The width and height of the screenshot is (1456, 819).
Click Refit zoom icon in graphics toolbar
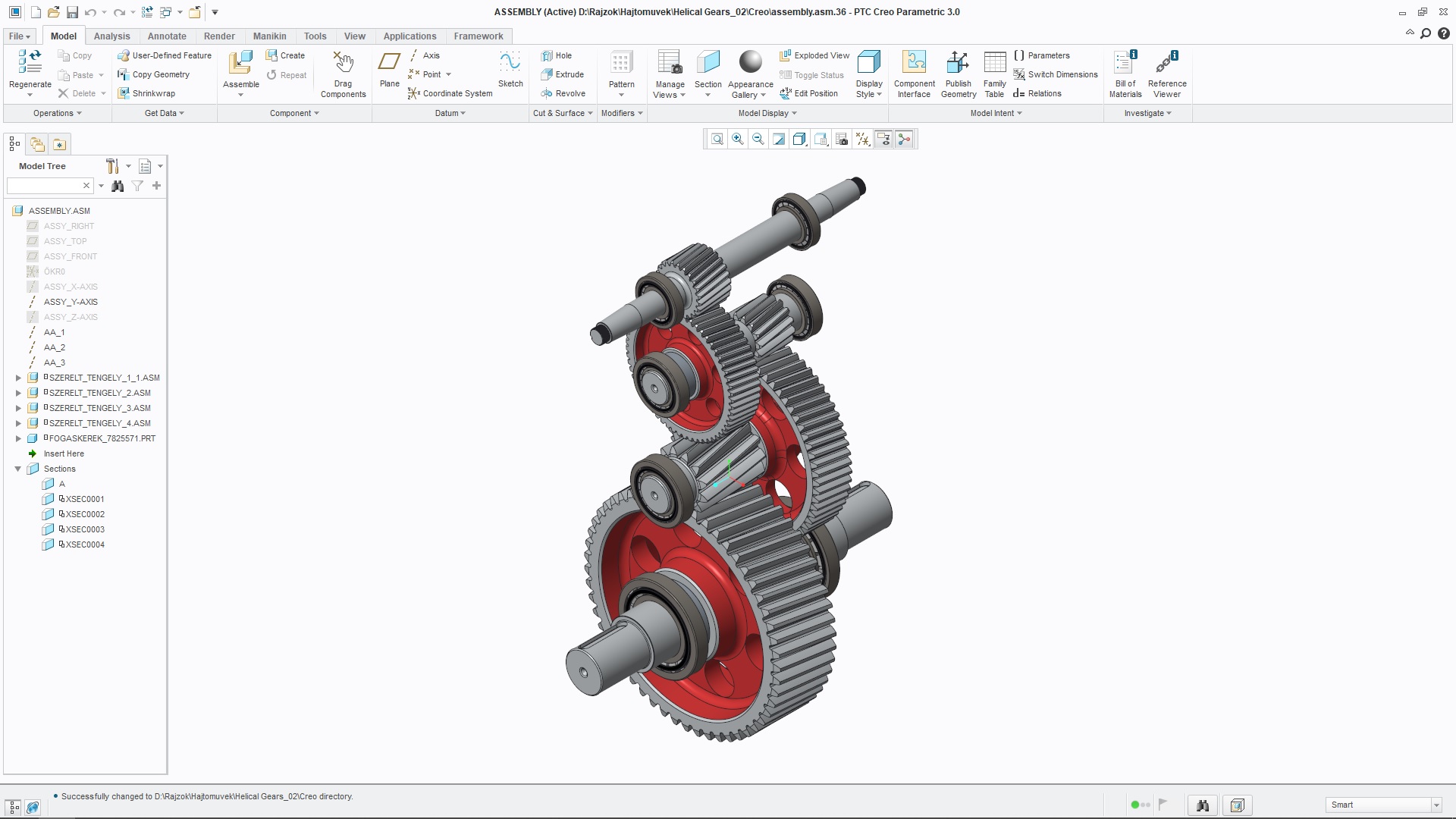click(717, 140)
